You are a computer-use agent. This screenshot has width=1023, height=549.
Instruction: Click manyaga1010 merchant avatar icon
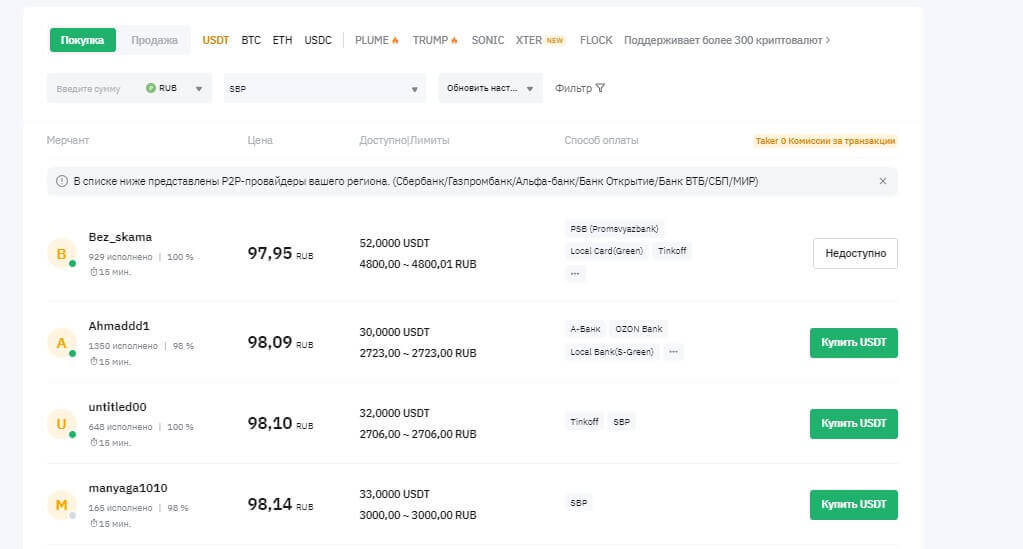[x=62, y=505]
